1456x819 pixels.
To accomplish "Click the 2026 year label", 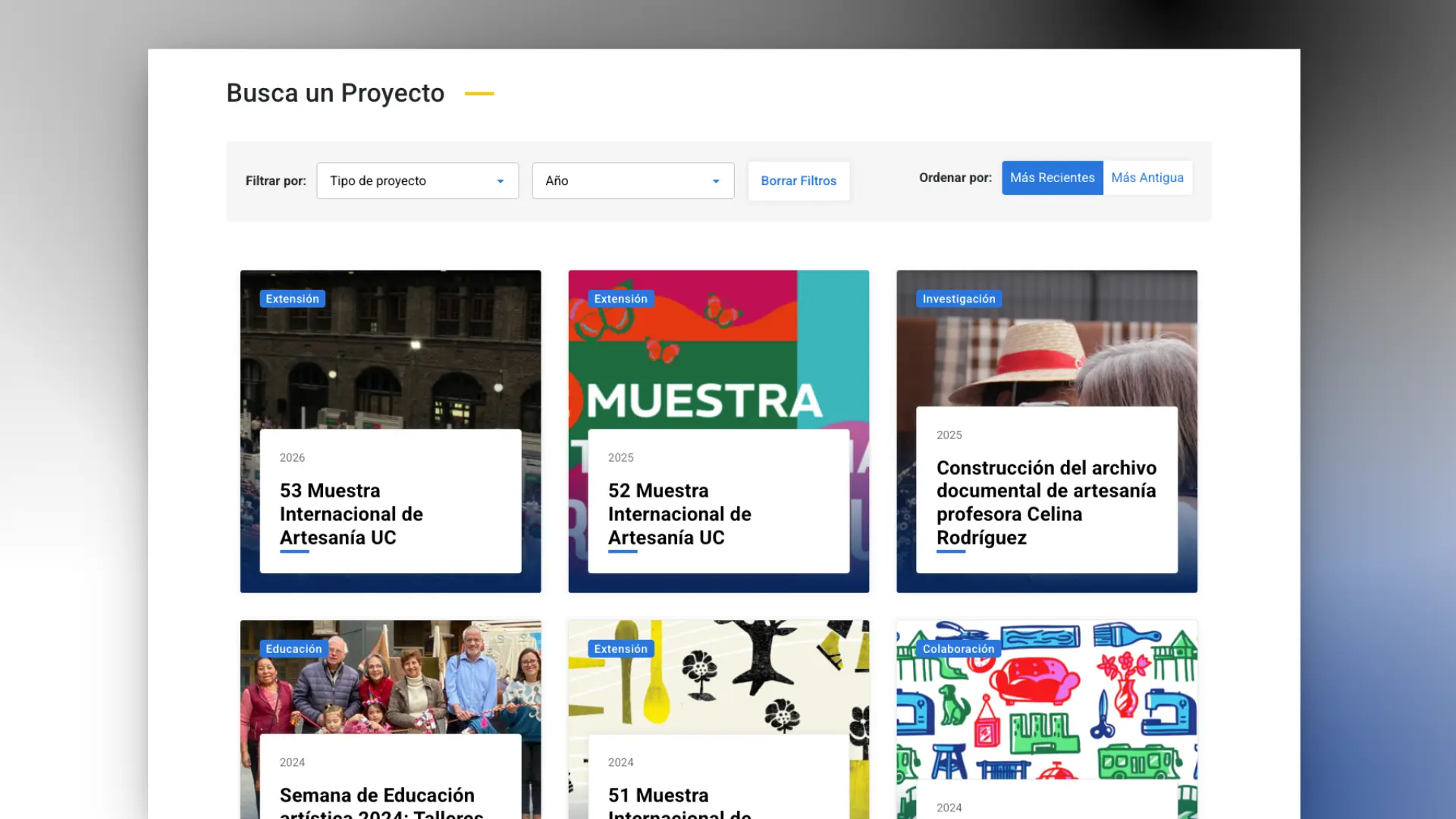I will click(292, 457).
